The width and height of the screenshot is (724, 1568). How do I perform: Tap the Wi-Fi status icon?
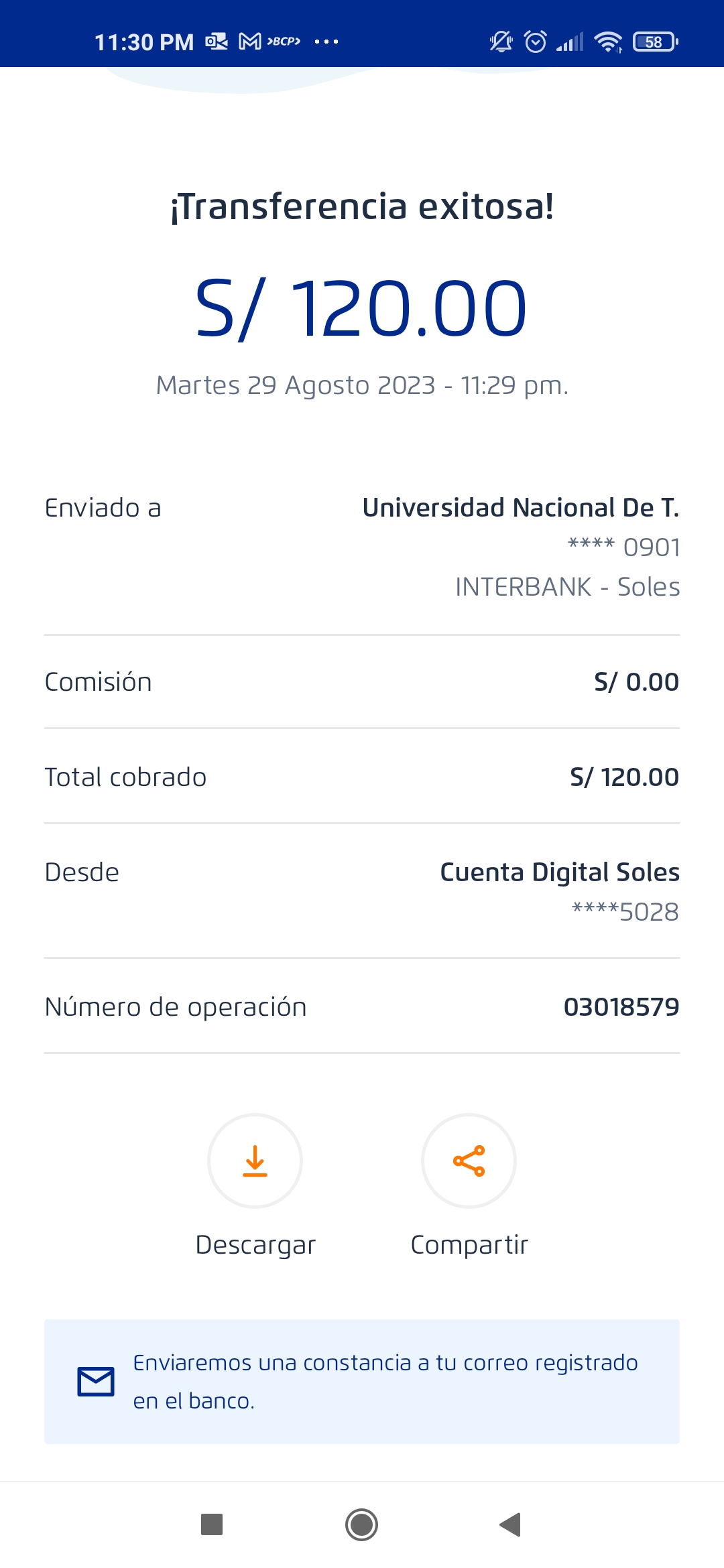point(608,42)
